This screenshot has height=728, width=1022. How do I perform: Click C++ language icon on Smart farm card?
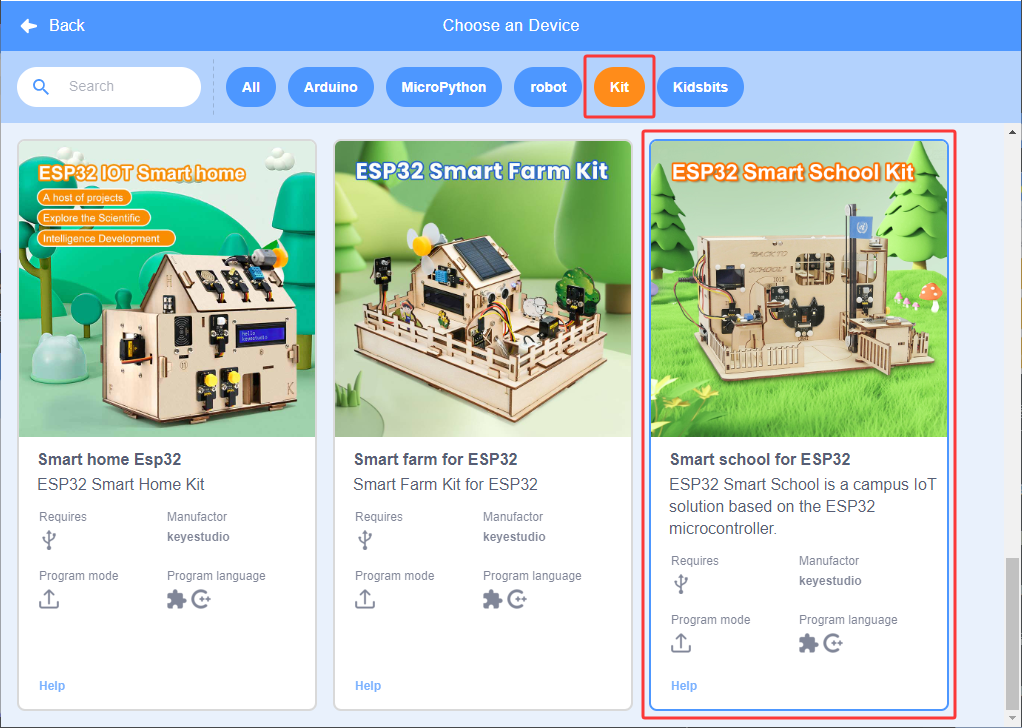pyautogui.click(x=518, y=599)
